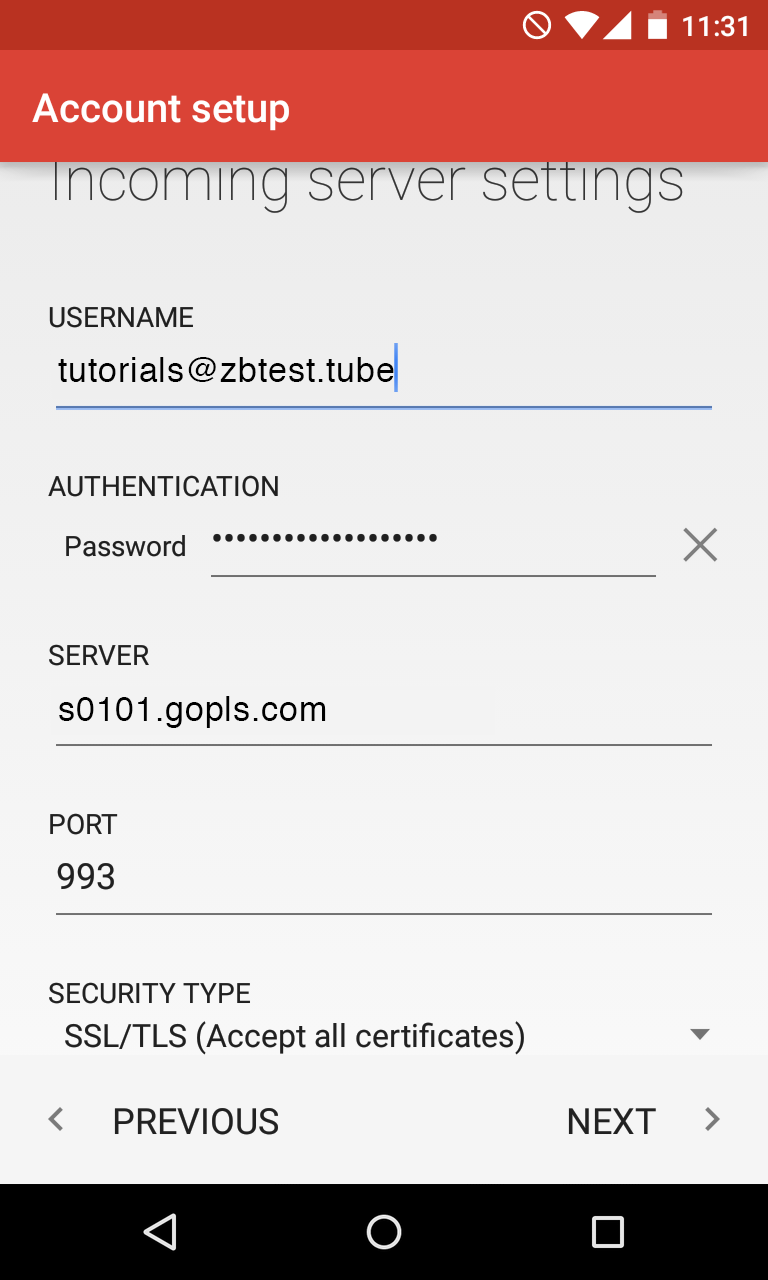Click into the Password field
The width and height of the screenshot is (768, 1280).
[x=432, y=545]
